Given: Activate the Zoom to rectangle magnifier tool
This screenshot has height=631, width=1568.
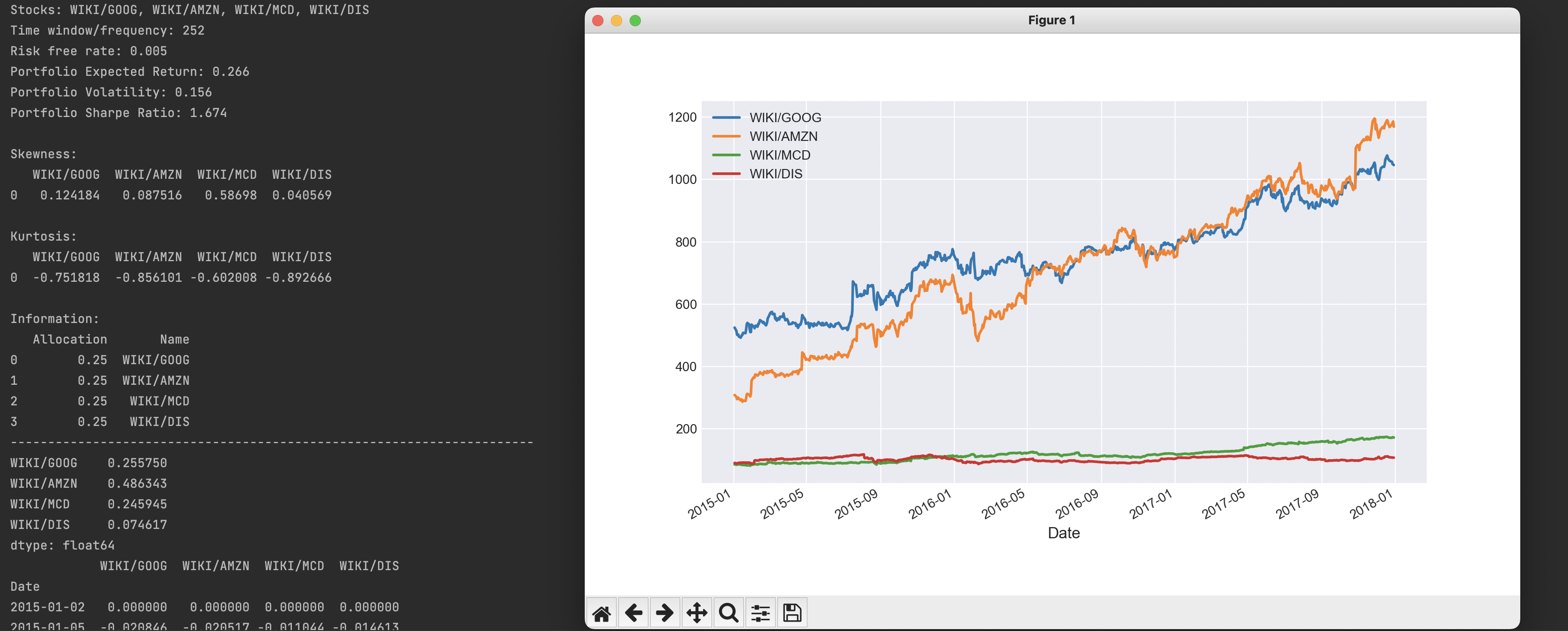Looking at the screenshot, I should [x=729, y=613].
